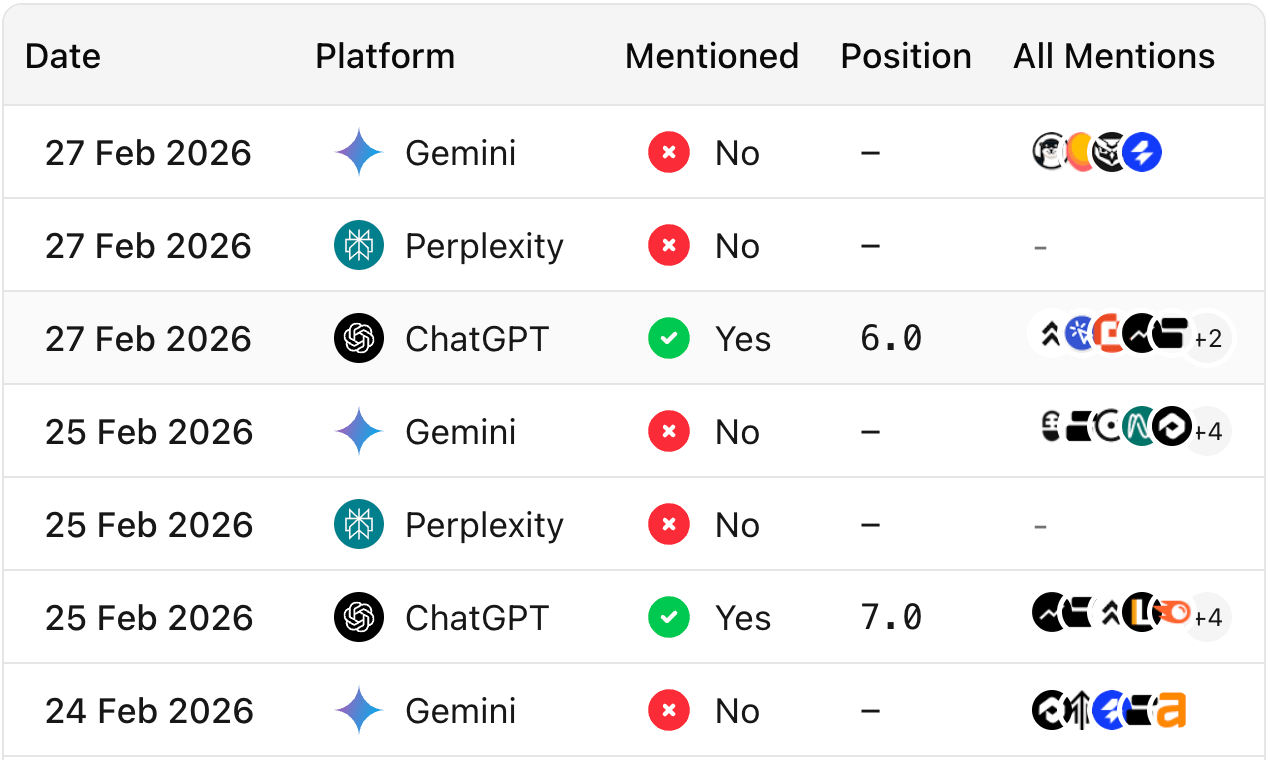Click the Position column header
The height and width of the screenshot is (760, 1270).
[x=905, y=56]
